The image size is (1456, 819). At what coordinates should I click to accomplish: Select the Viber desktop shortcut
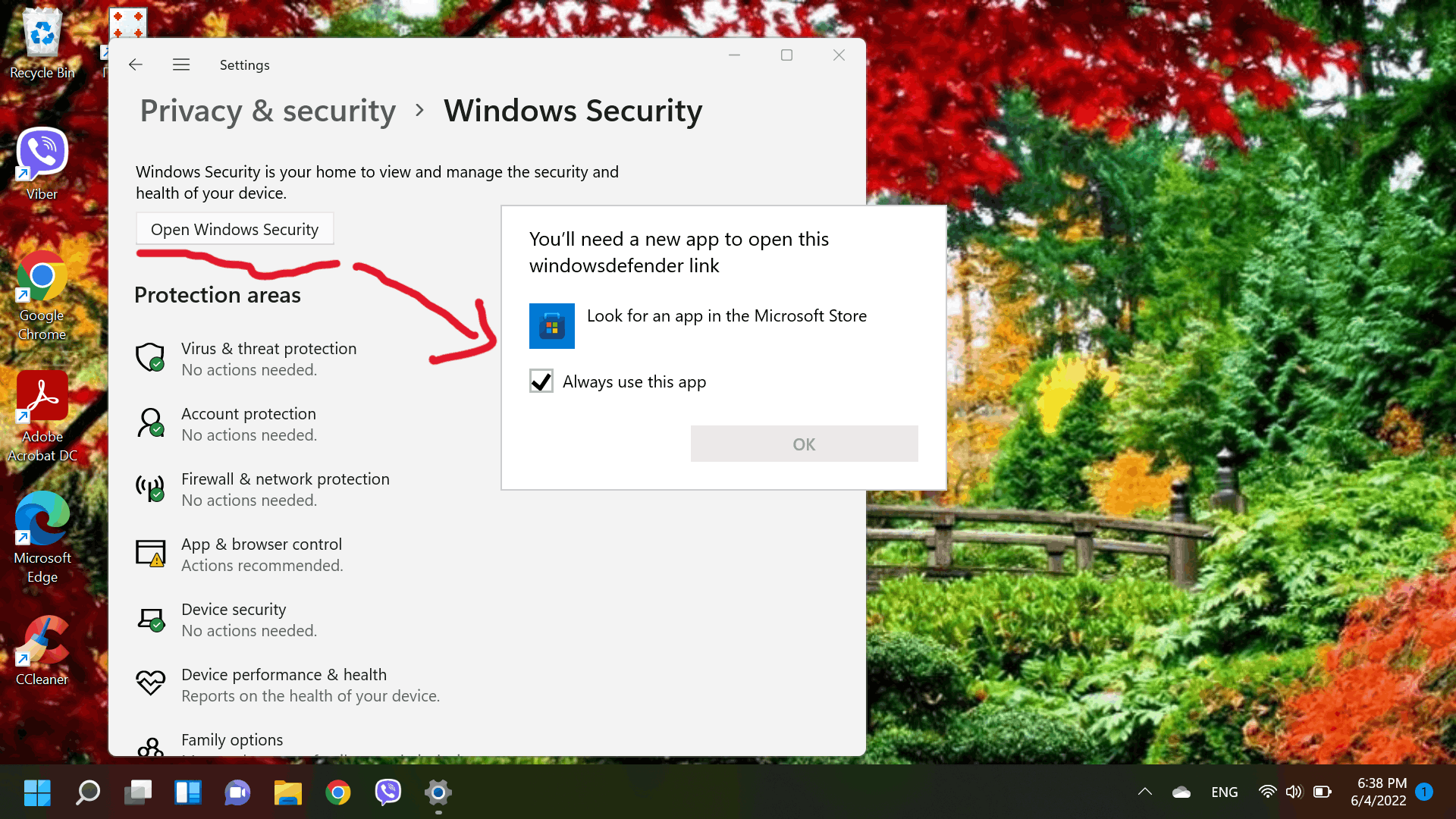tap(42, 165)
